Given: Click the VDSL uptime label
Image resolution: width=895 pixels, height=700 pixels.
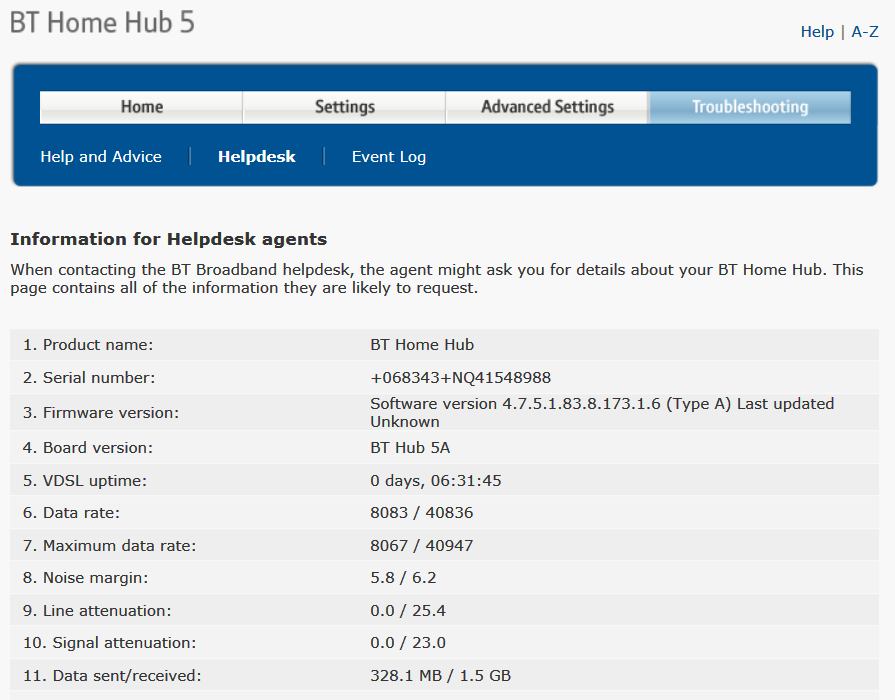Looking at the screenshot, I should (x=84, y=481).
